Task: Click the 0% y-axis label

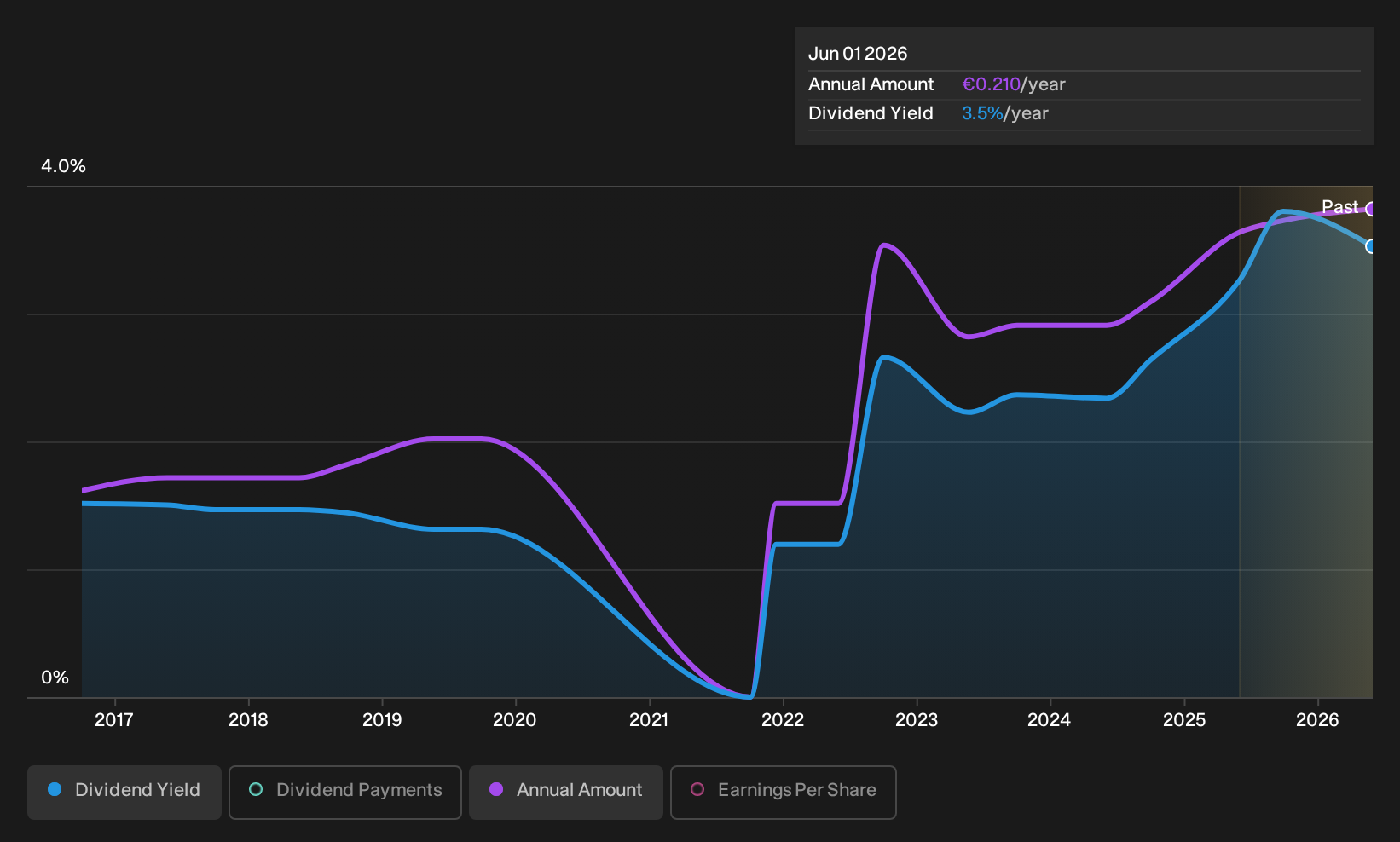Action: [x=55, y=678]
